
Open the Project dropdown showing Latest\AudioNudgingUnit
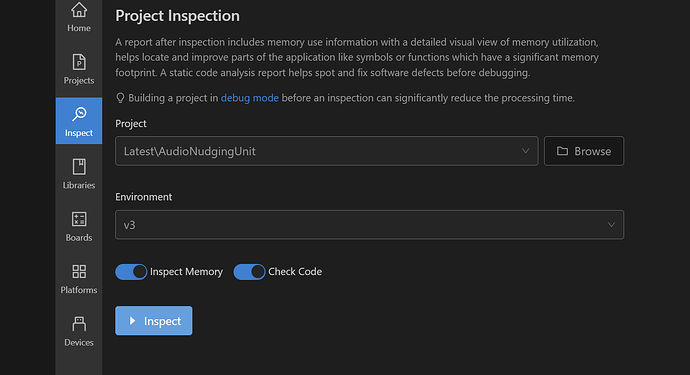[327, 151]
